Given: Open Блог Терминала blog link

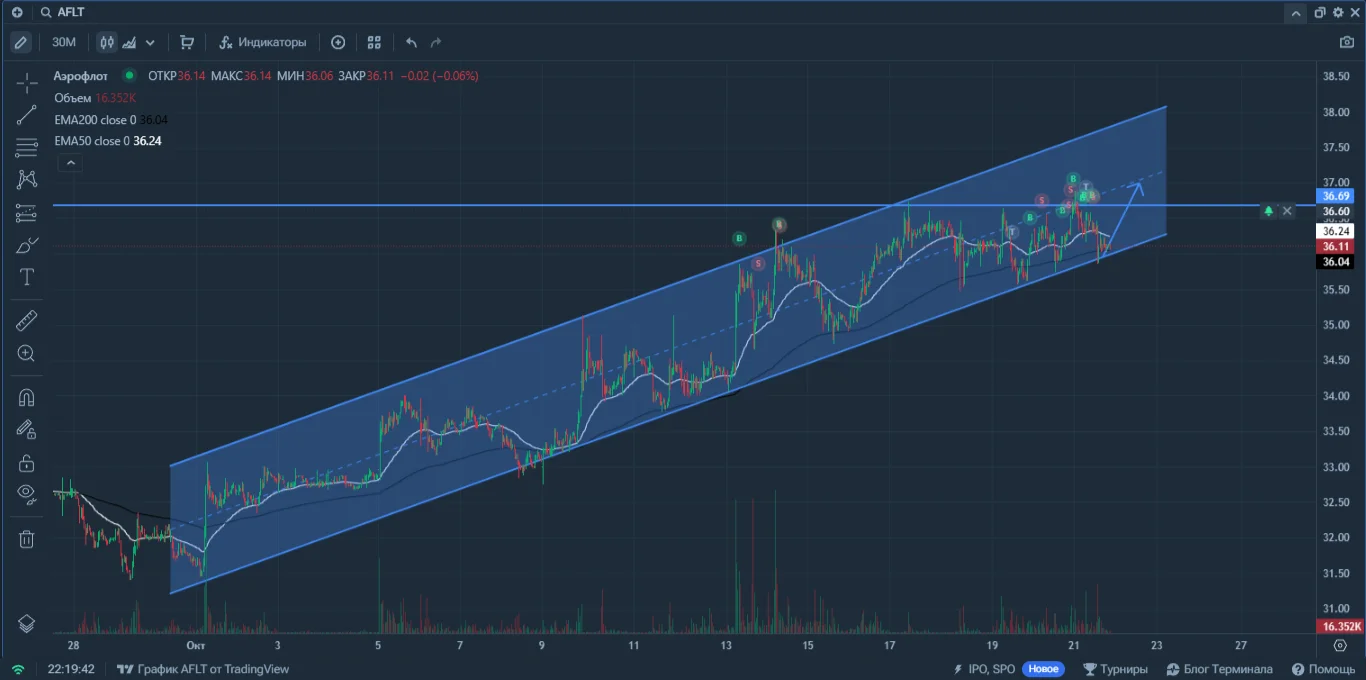Looking at the screenshot, I should 1220,669.
